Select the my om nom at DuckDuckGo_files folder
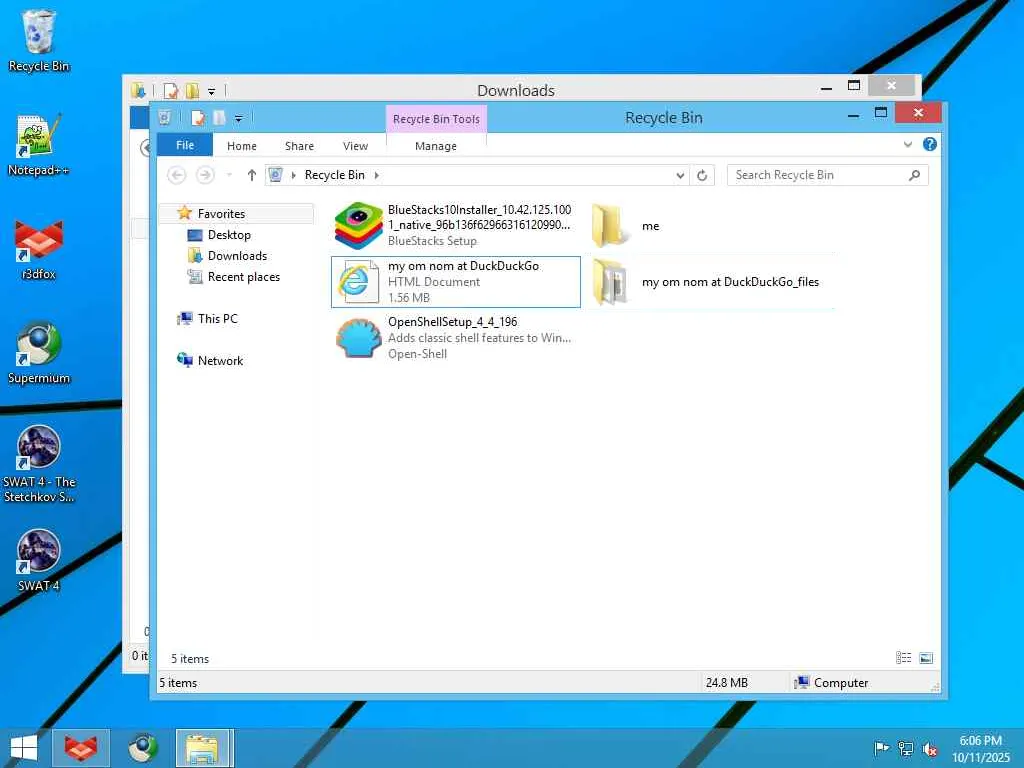1024x768 pixels. 711,281
